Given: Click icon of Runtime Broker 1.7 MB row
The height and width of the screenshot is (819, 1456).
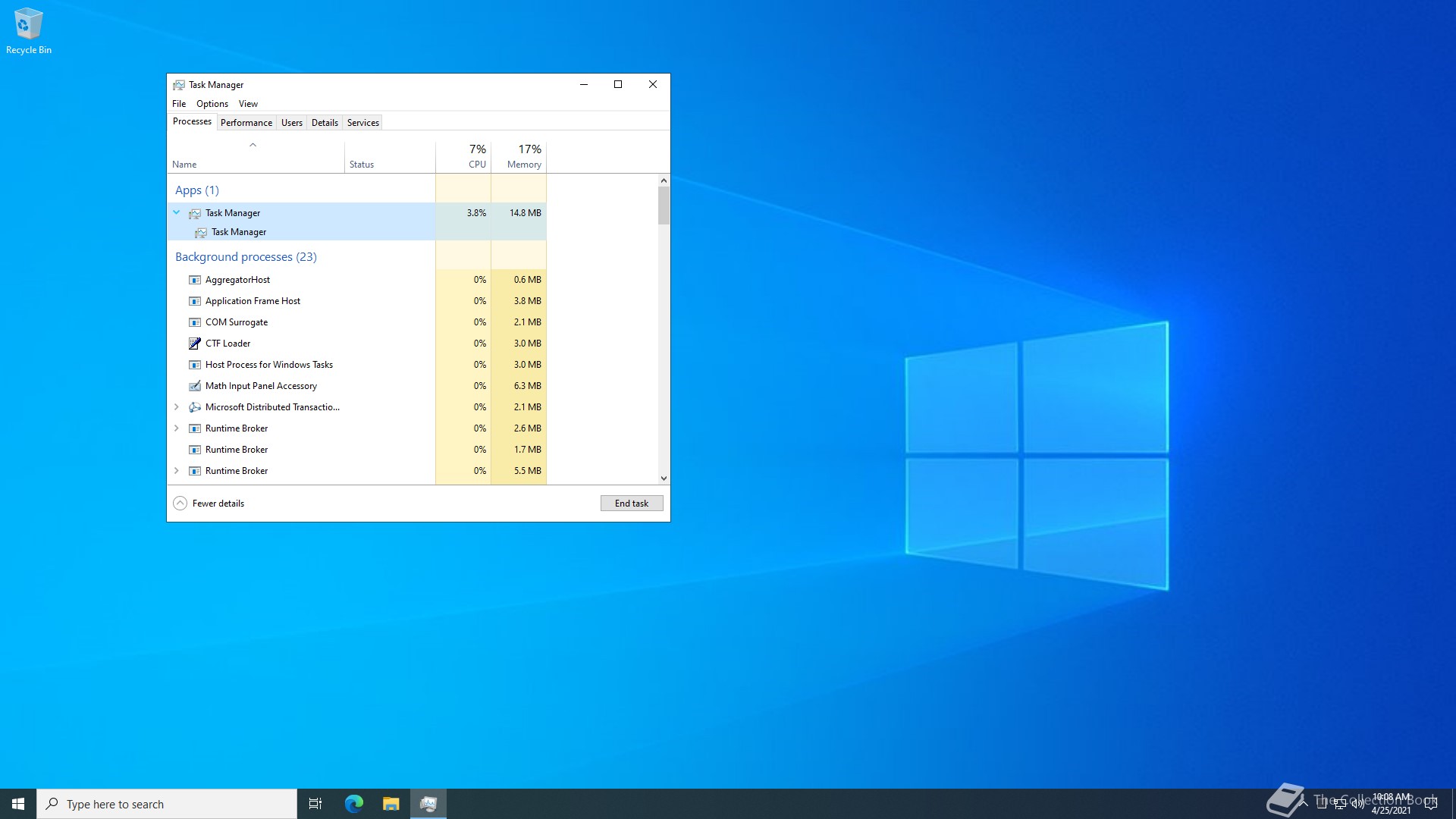Looking at the screenshot, I should [x=195, y=450].
